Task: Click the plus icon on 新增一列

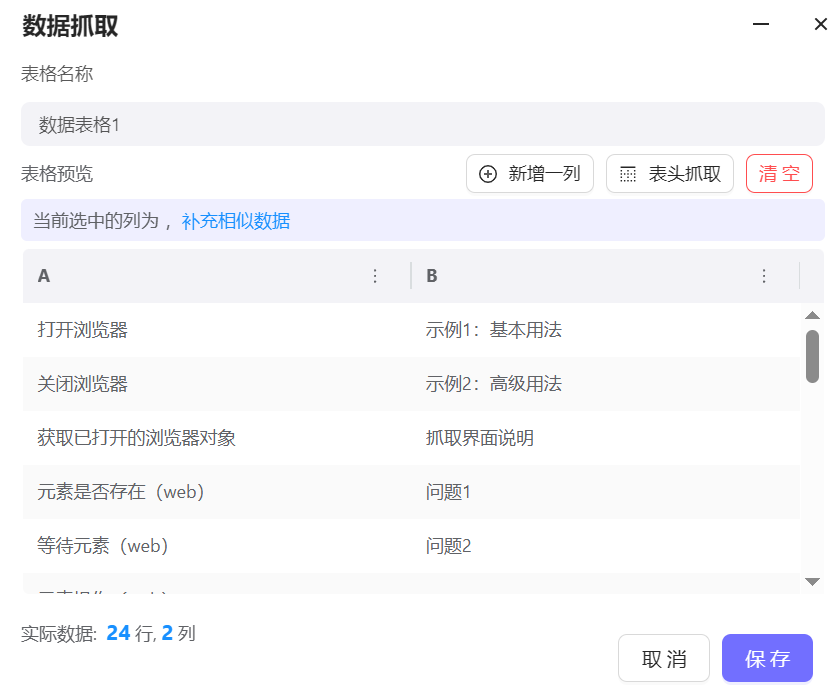Action: pyautogui.click(x=488, y=174)
